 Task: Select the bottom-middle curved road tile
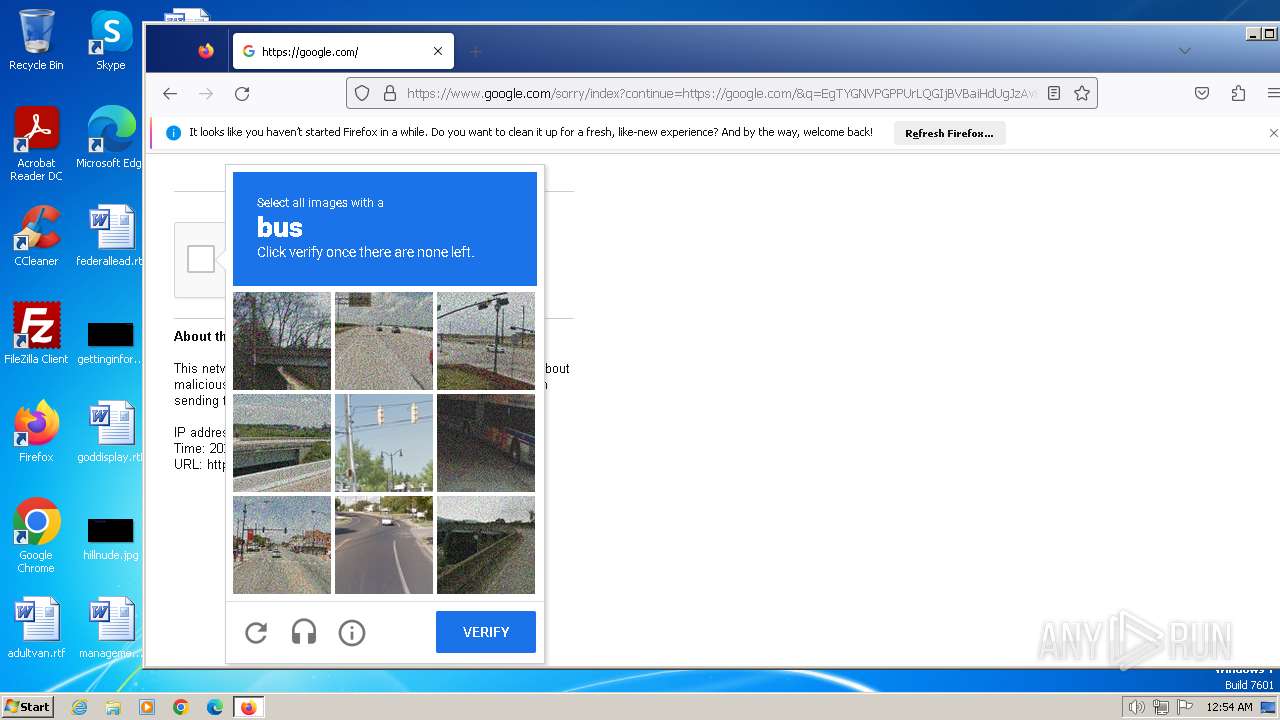pyautogui.click(x=384, y=545)
